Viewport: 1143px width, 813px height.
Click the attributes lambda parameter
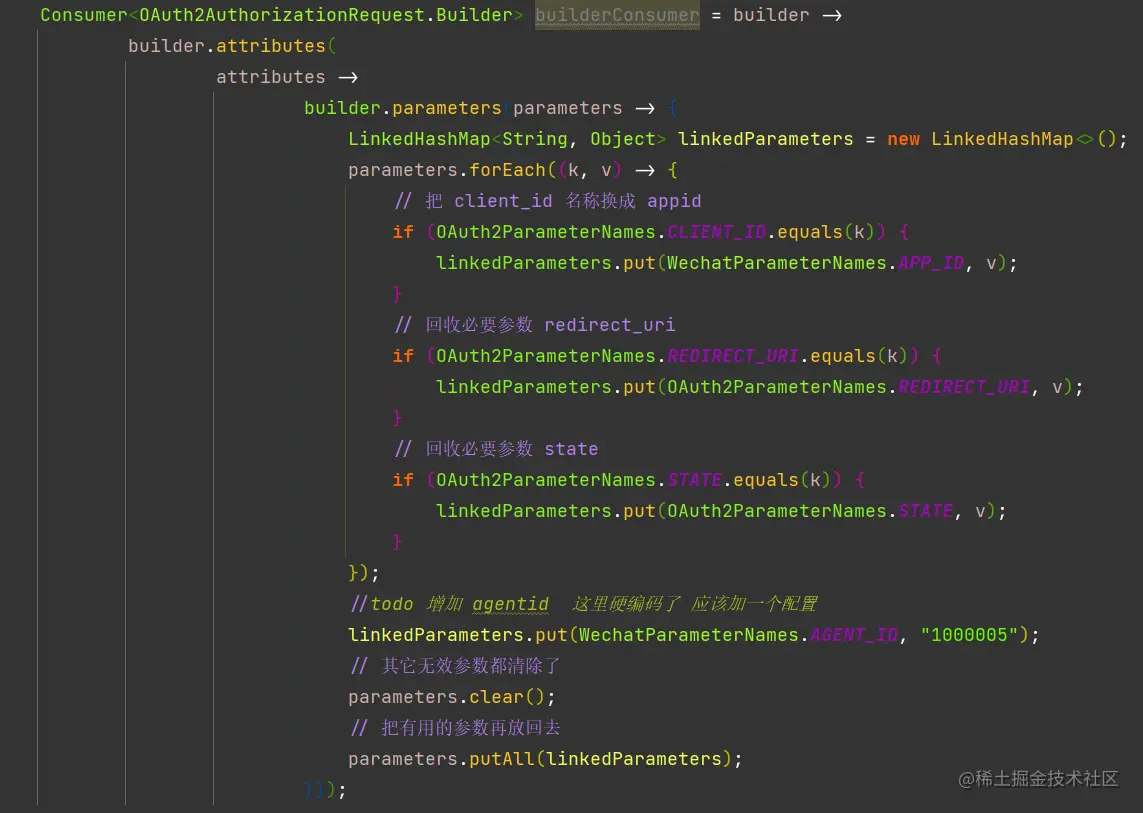tap(270, 77)
